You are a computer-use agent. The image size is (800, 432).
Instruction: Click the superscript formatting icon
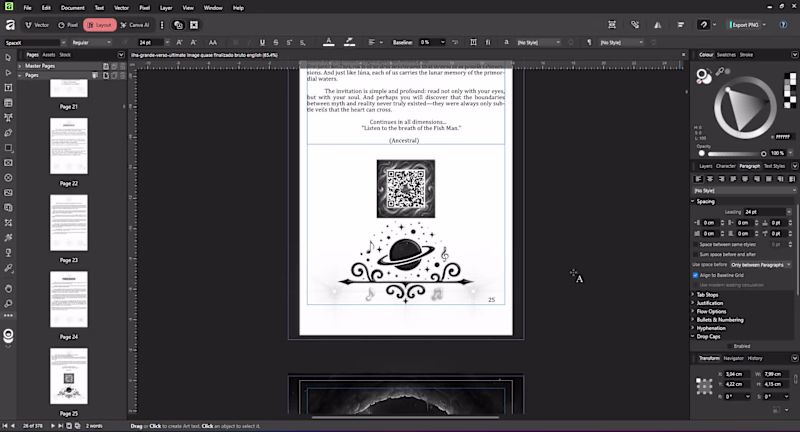[289, 42]
